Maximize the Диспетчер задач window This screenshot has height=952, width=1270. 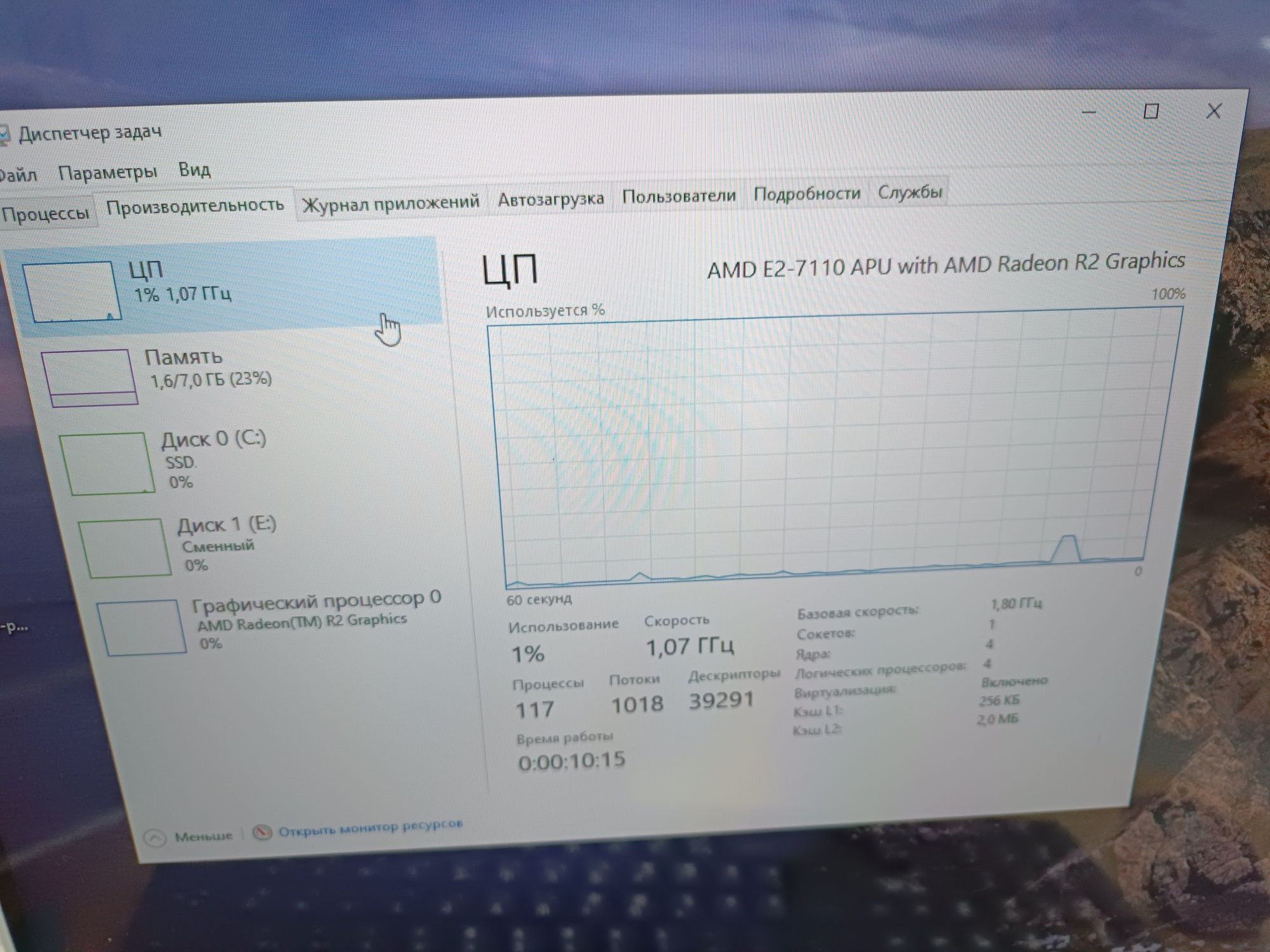[x=1151, y=111]
